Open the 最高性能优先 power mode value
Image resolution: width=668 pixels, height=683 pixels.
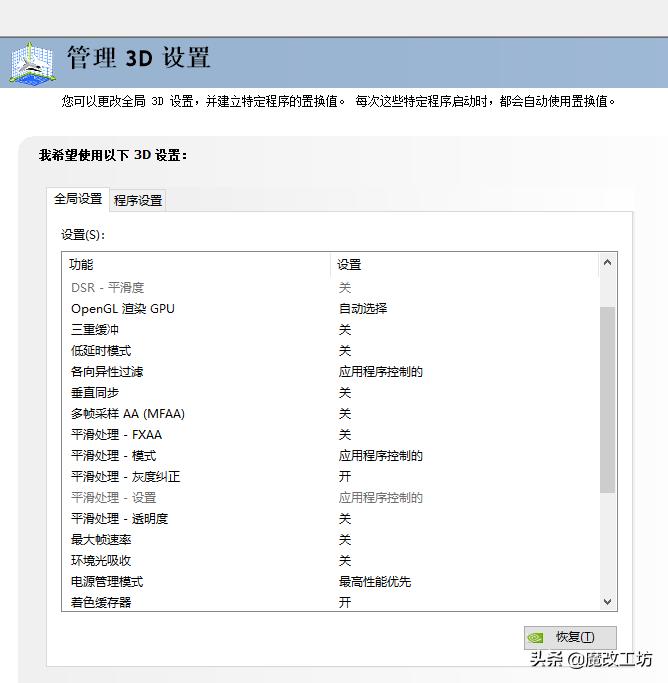374,582
